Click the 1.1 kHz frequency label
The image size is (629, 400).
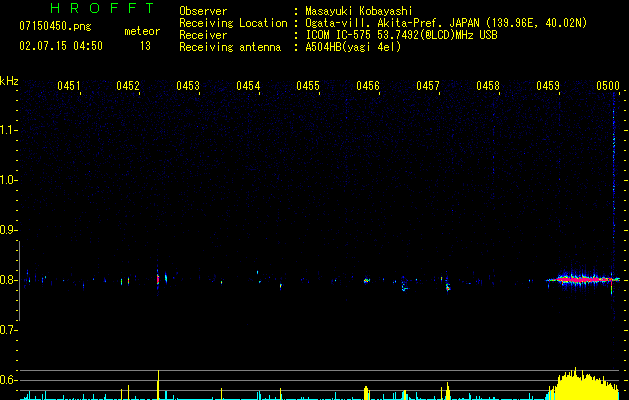point(8,130)
